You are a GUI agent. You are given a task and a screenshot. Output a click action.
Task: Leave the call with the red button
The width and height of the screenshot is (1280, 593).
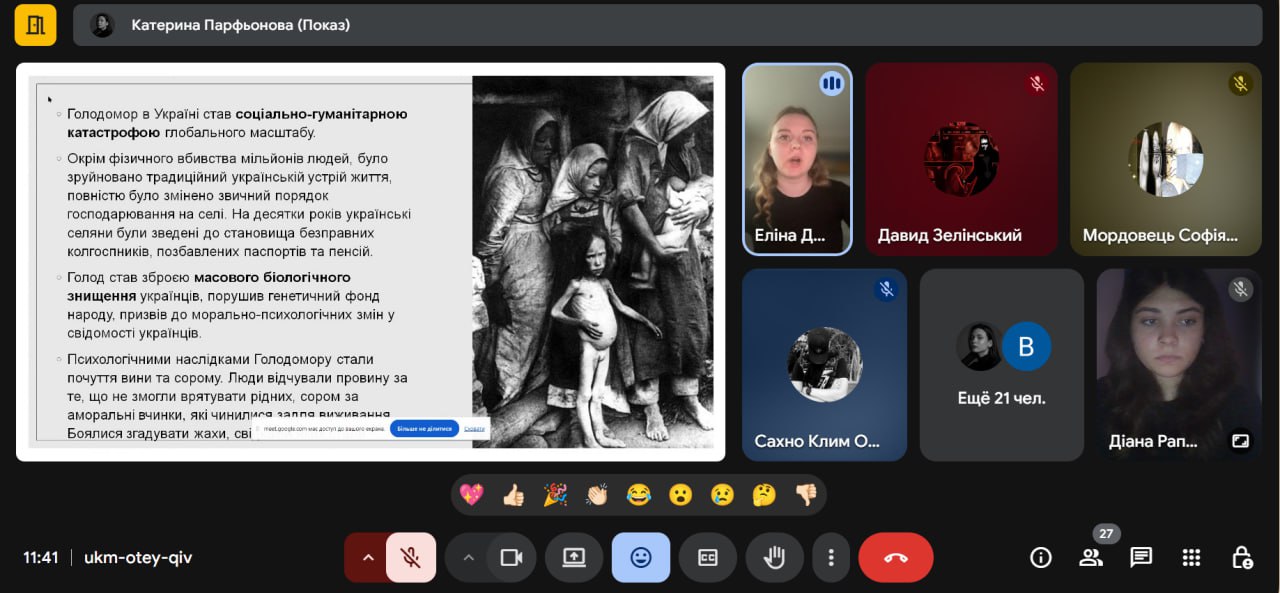[x=895, y=558]
